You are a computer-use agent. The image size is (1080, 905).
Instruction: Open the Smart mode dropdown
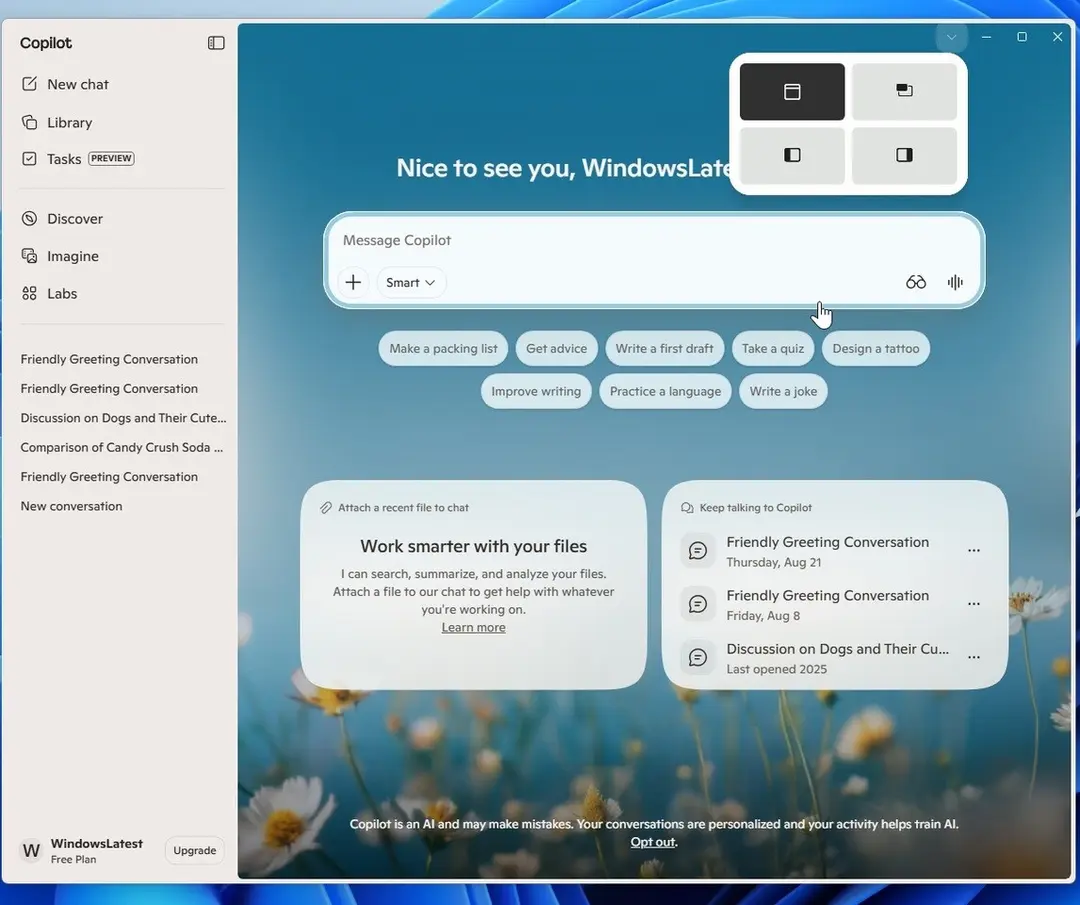point(411,282)
